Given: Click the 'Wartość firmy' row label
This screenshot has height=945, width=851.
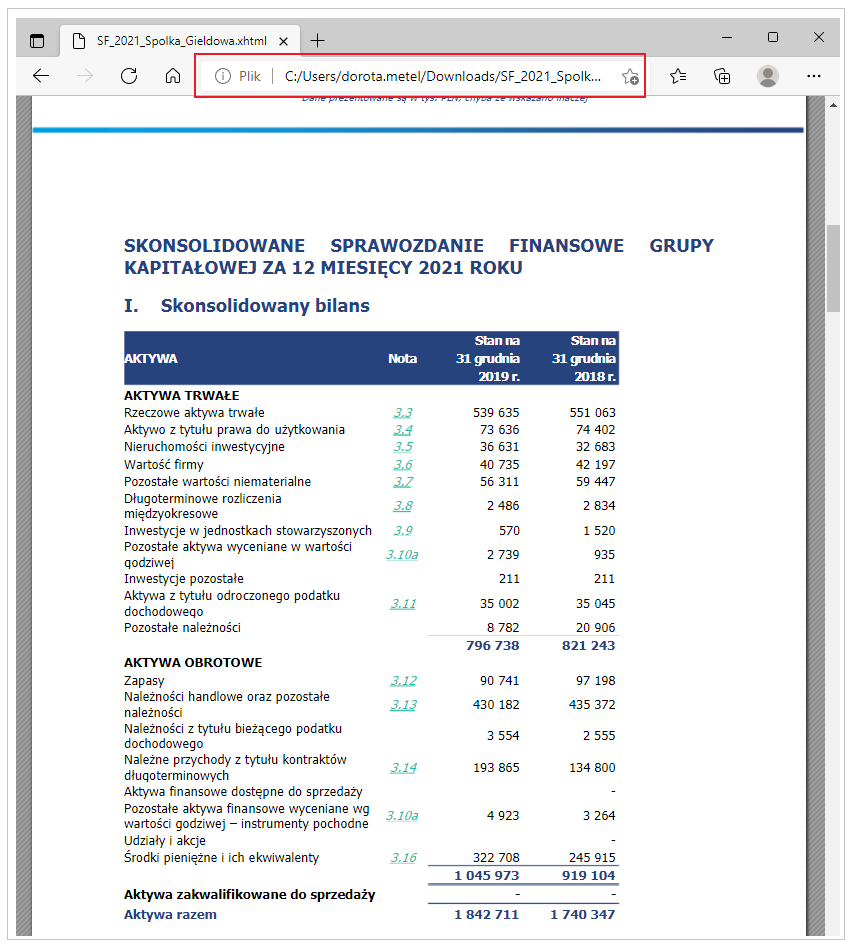Looking at the screenshot, I should click(x=164, y=465).
